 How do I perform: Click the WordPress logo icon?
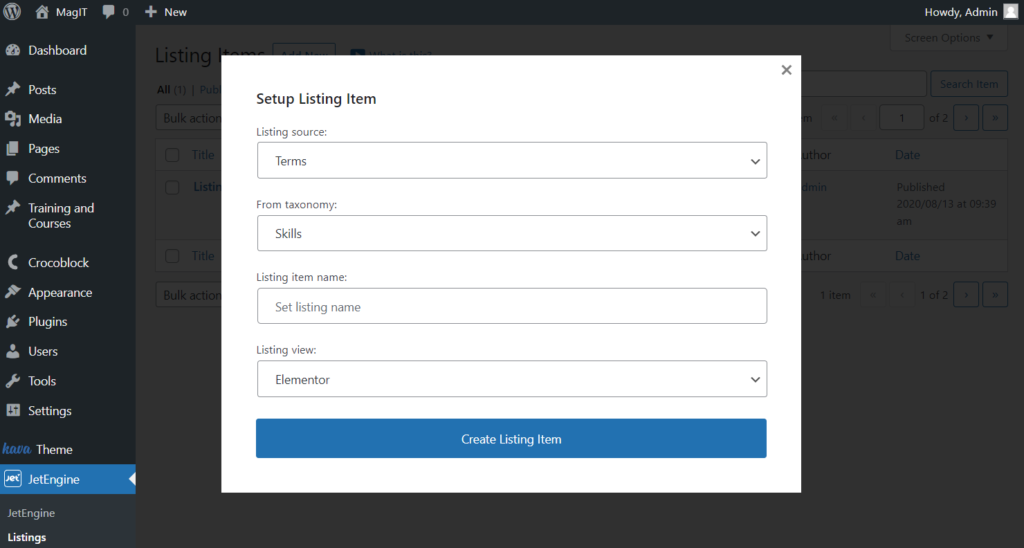tap(12, 12)
